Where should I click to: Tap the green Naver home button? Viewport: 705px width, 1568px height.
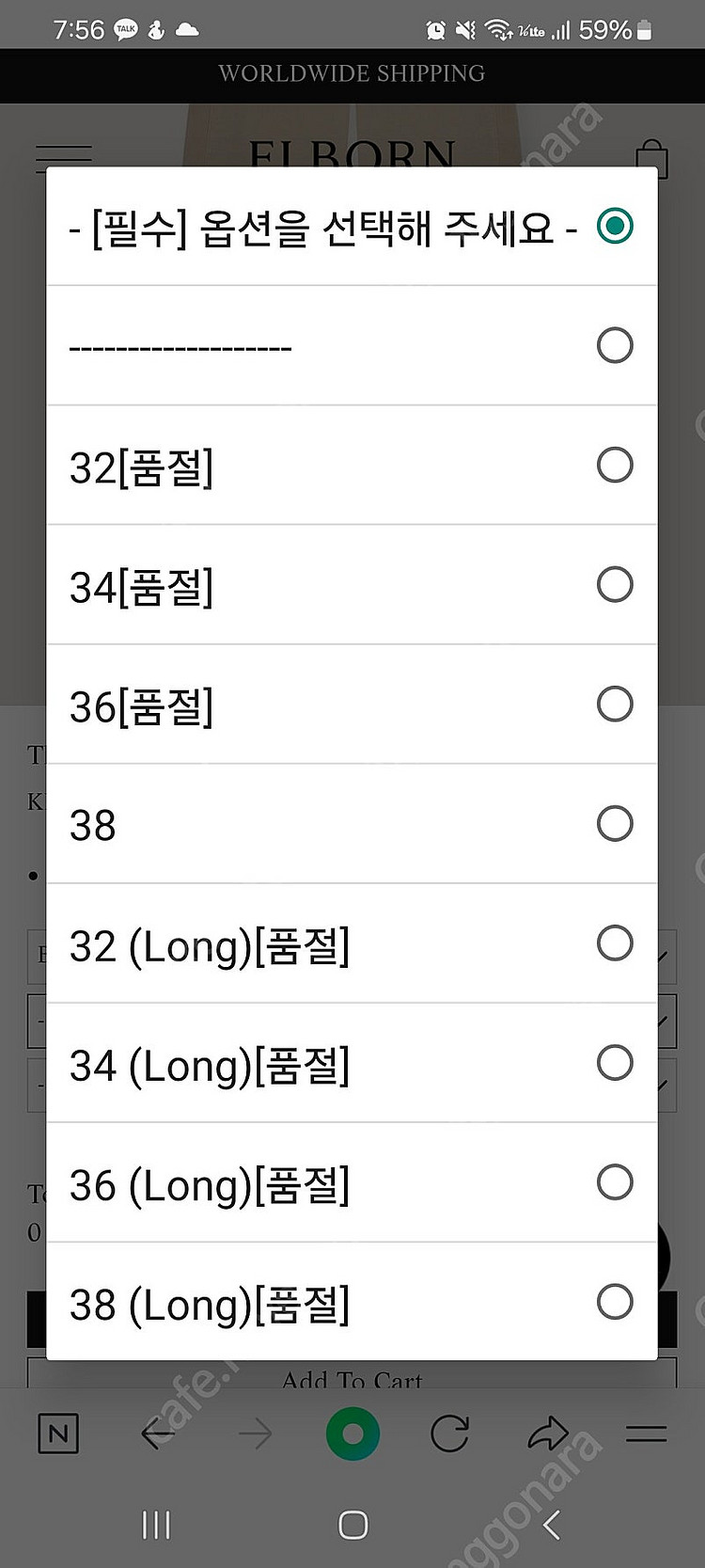(352, 1433)
